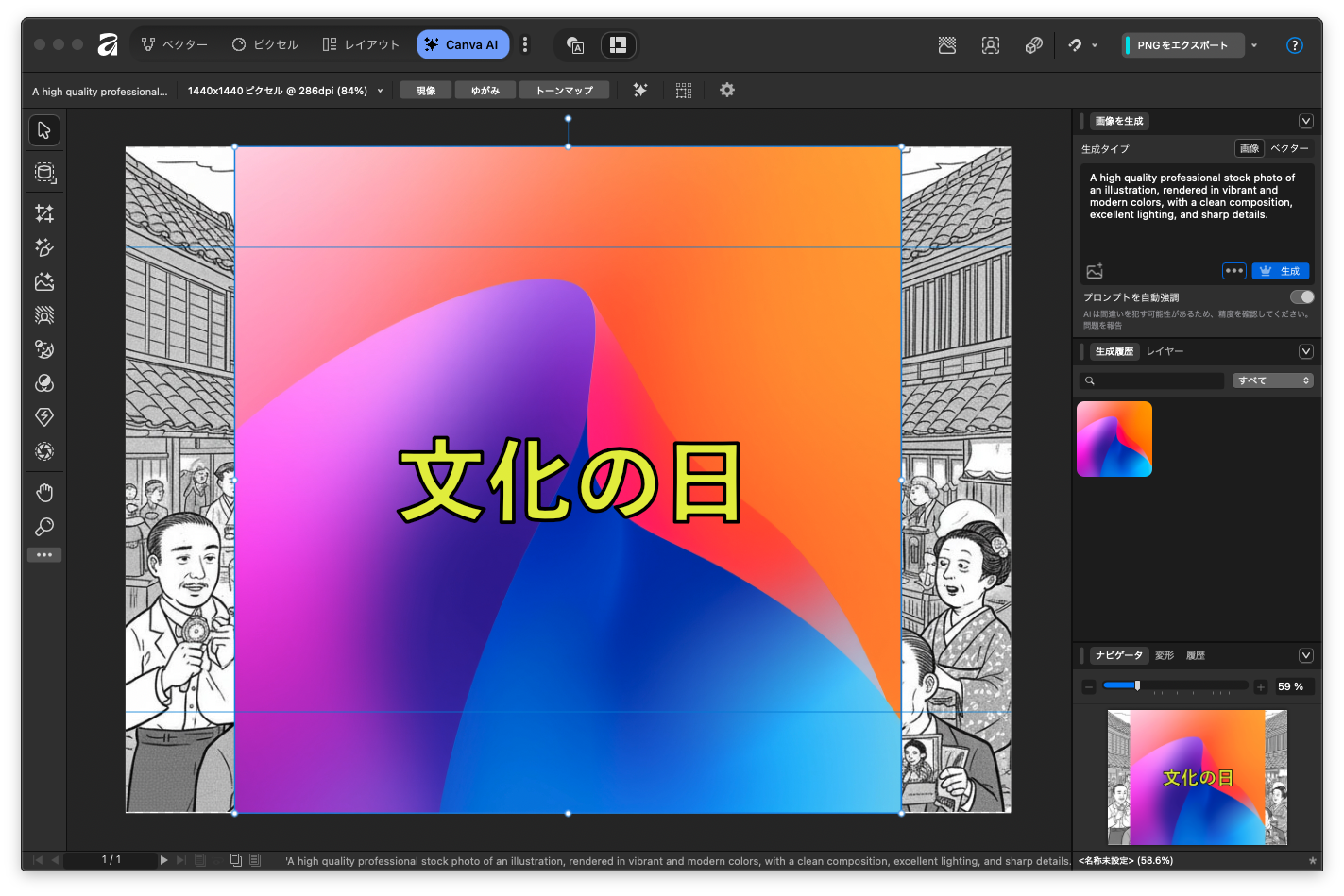Select the generated gradient thumbnail in history

tap(1114, 439)
